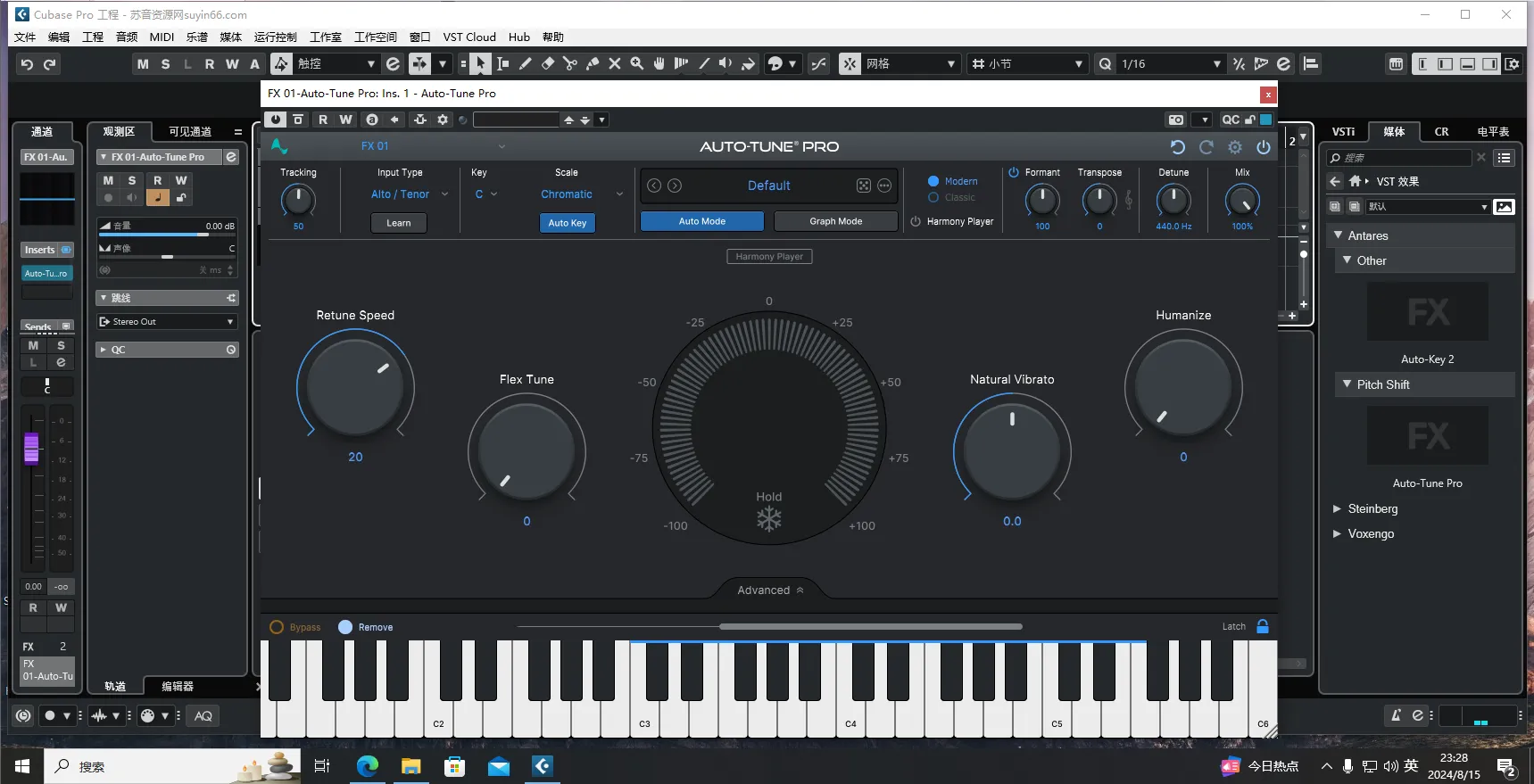The image size is (1534, 784).
Task: Switch to Auto Mode
Action: [x=702, y=221]
